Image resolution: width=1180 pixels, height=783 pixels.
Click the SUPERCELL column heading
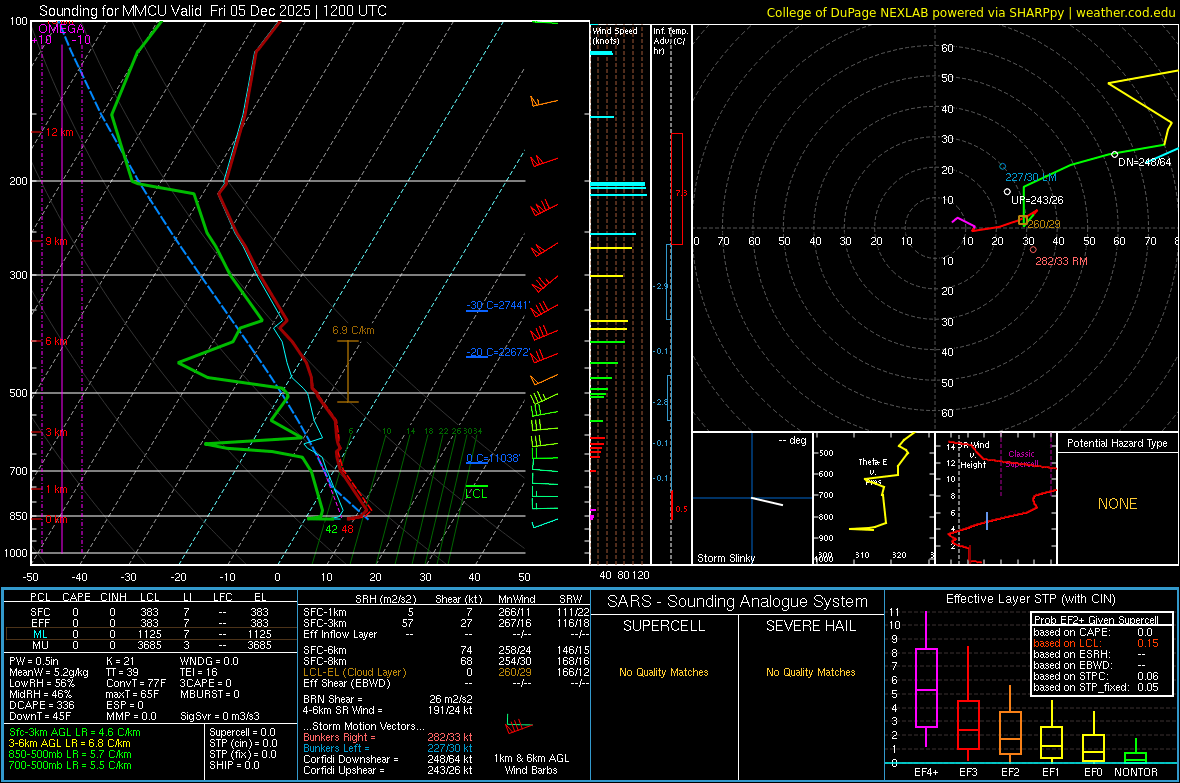pos(664,626)
